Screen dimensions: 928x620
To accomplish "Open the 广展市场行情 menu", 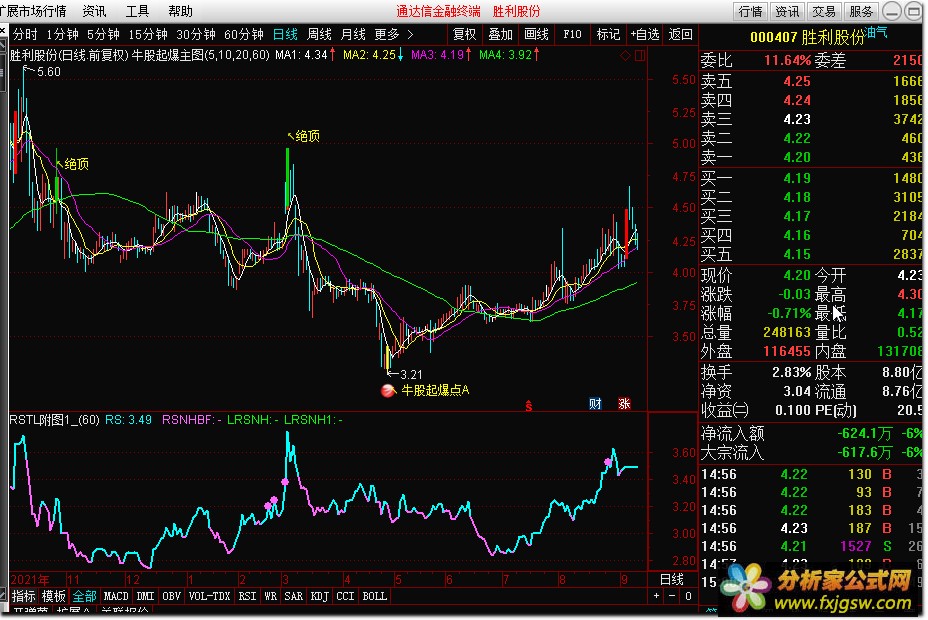I will tap(33, 11).
